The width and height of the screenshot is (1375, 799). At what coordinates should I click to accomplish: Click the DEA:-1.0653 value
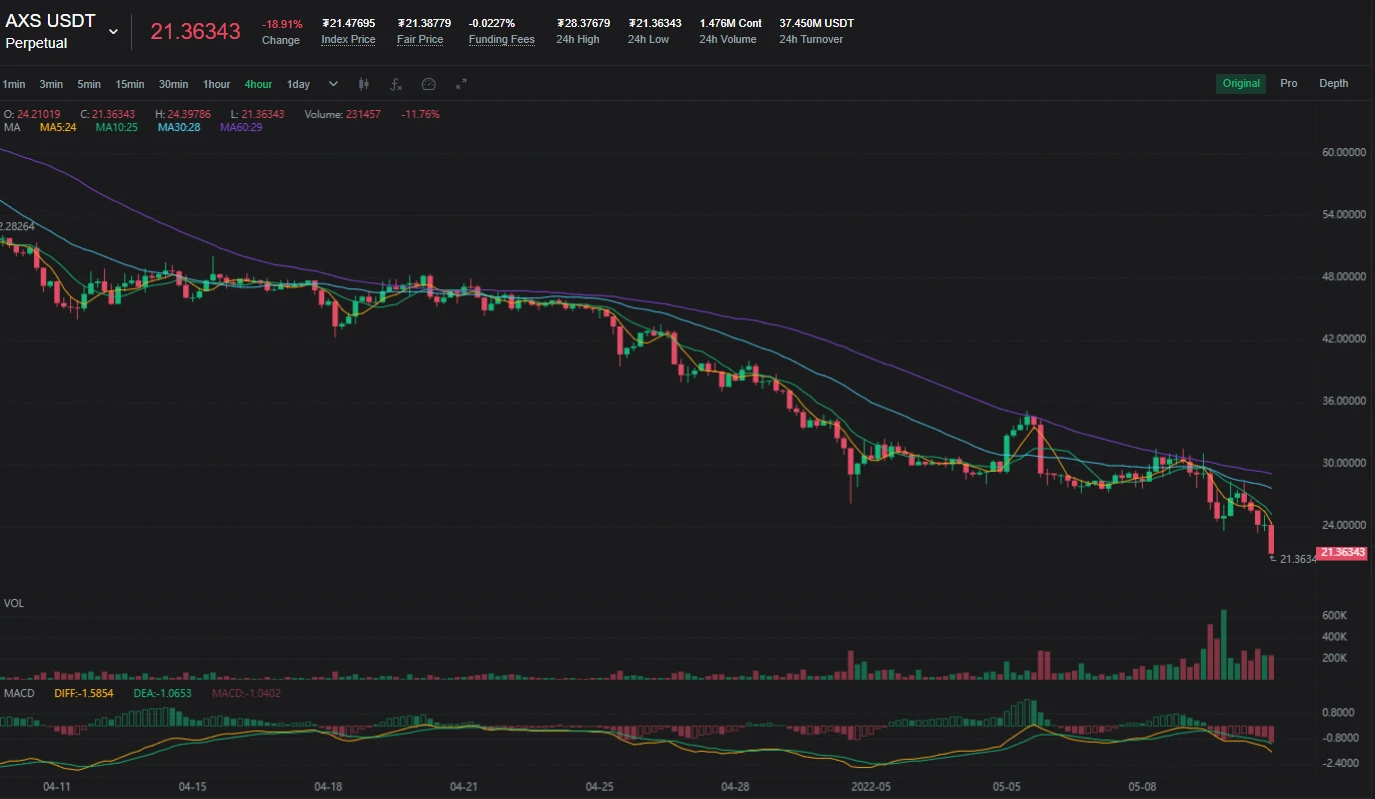click(x=162, y=693)
